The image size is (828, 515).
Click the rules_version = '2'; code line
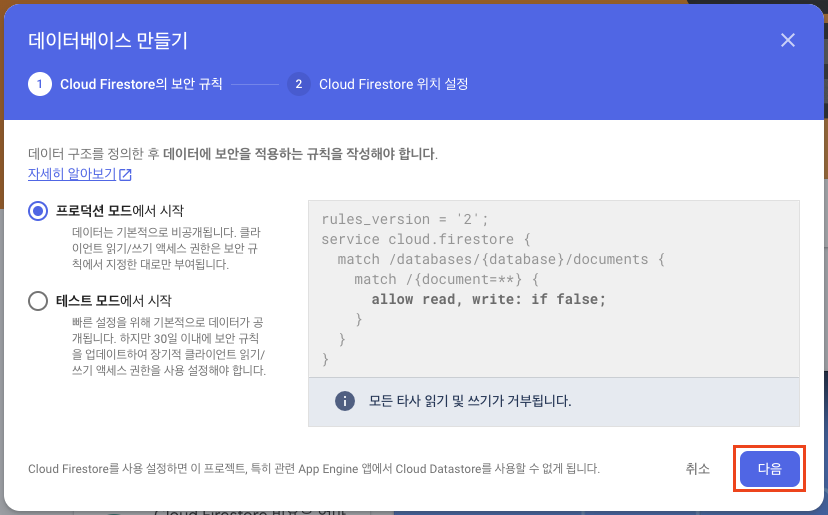[x=405, y=219]
